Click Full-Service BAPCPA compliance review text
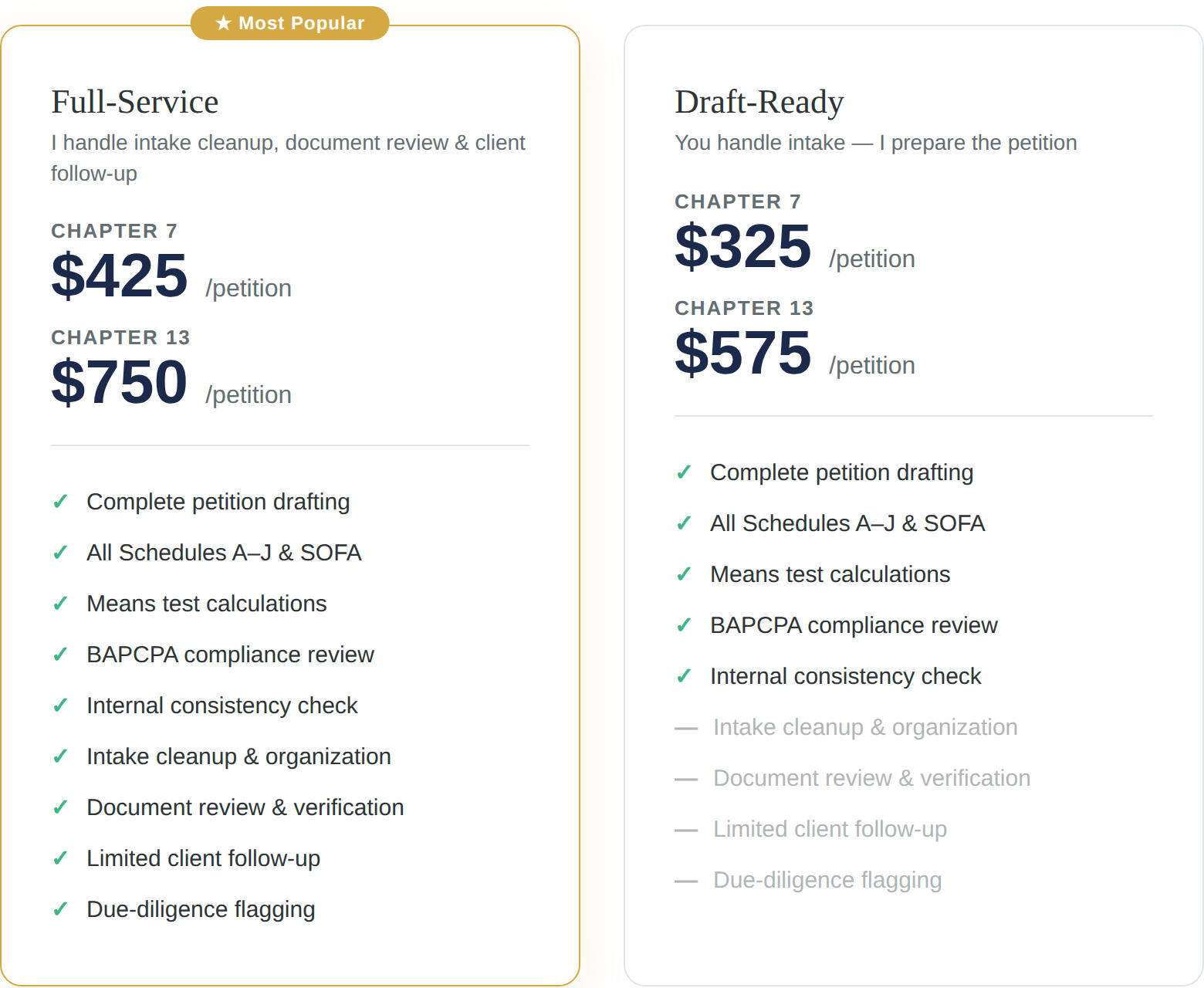Image resolution: width=1204 pixels, height=988 pixels. [230, 655]
